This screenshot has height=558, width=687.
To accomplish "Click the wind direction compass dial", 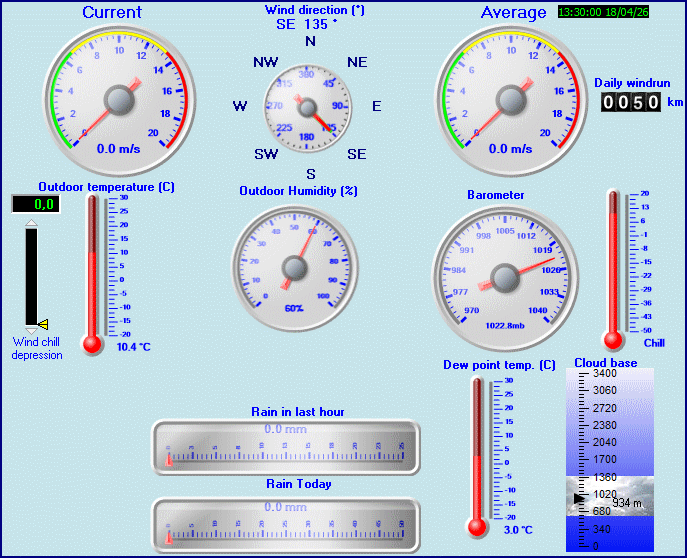I will (309, 106).
